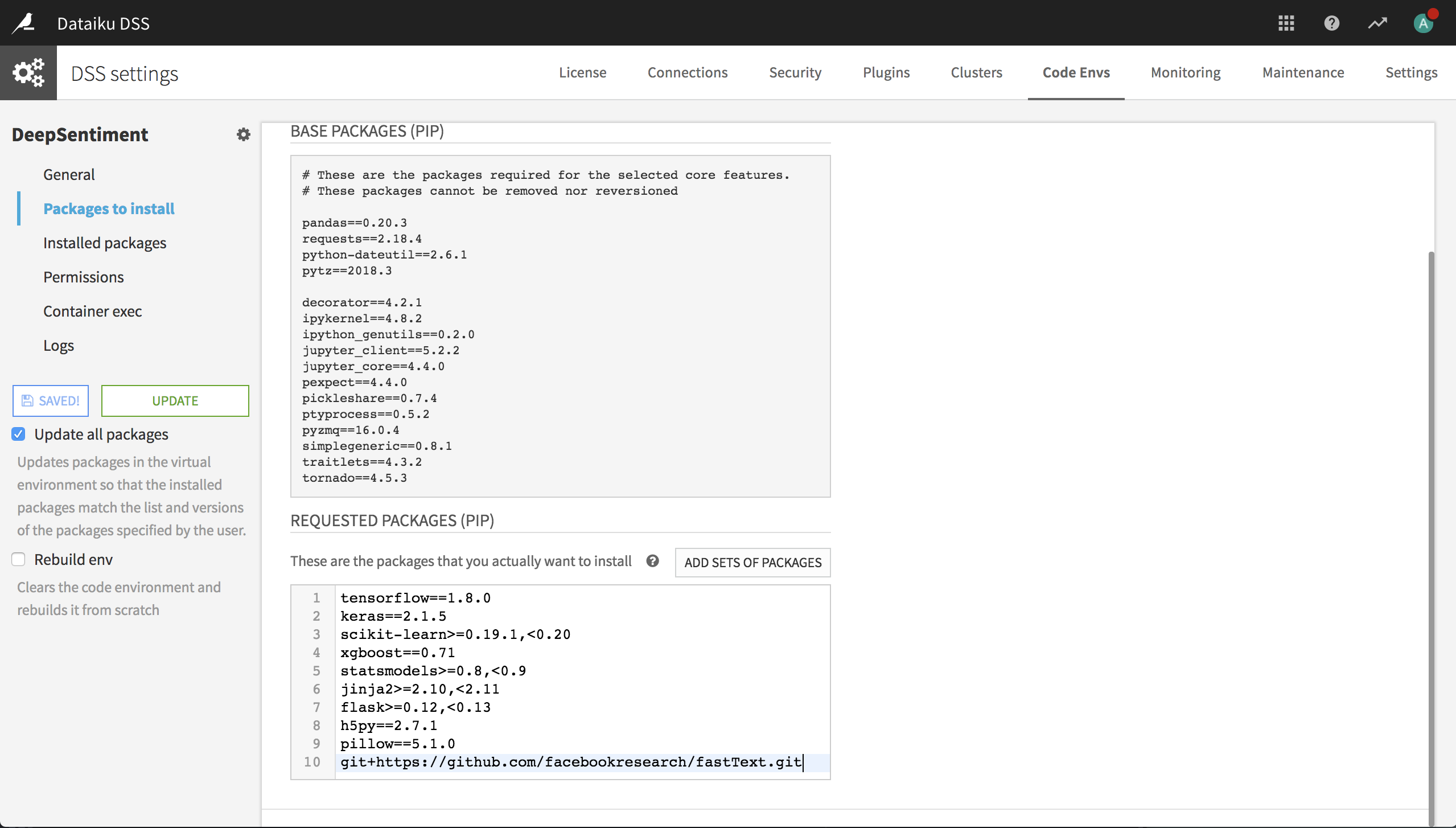
Task: Click ADD SETS OF PACKAGES button
Action: [752, 562]
